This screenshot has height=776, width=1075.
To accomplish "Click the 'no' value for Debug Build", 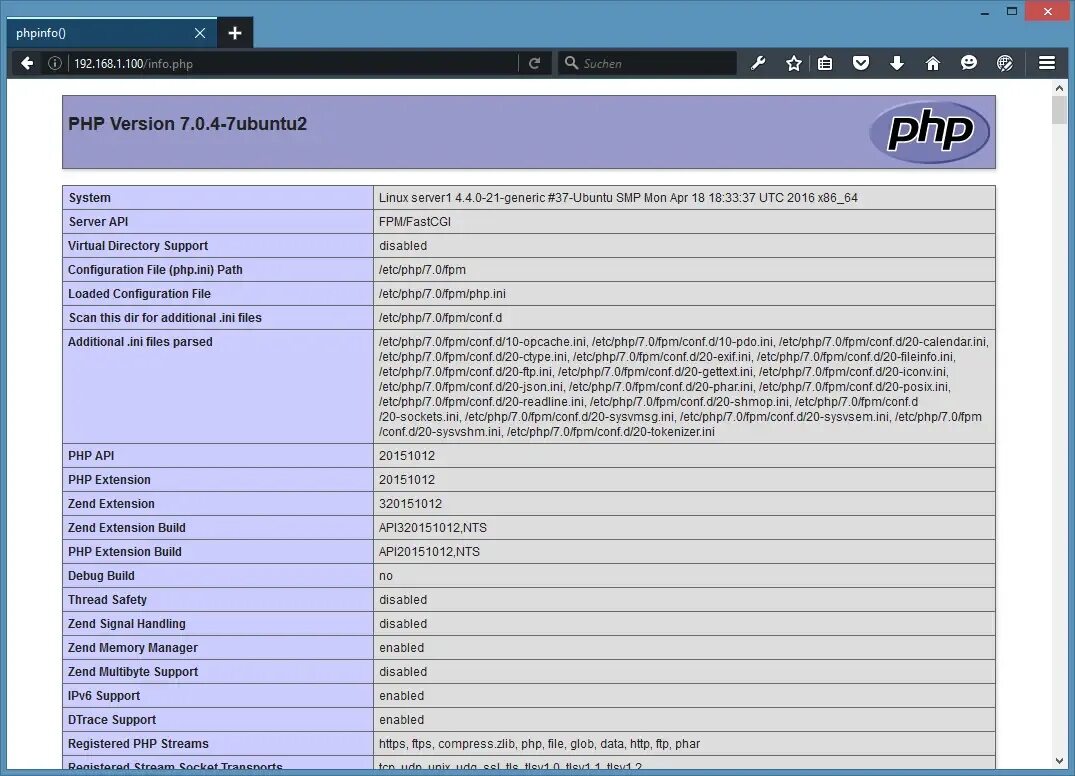I will (x=386, y=576).
